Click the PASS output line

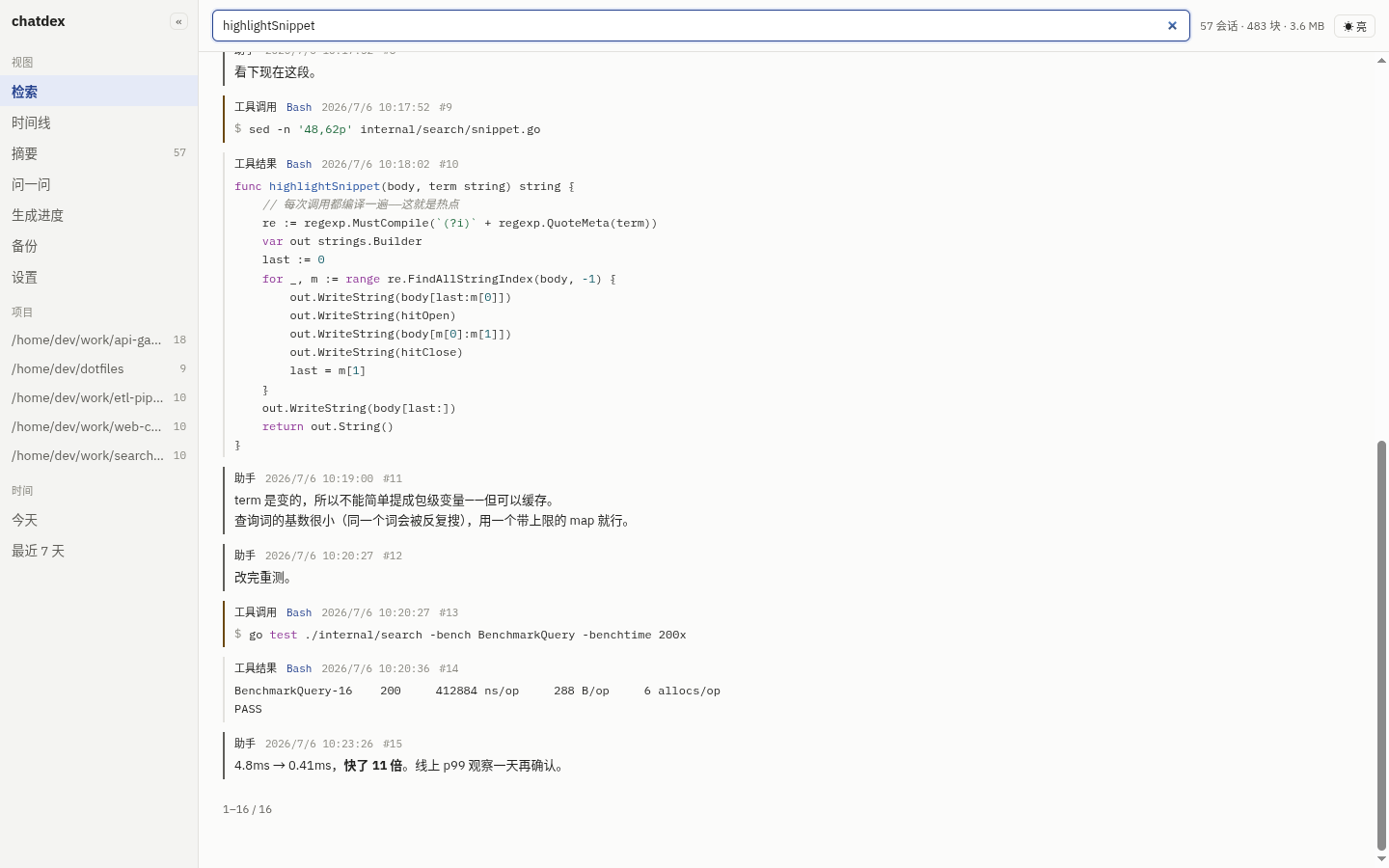click(248, 709)
